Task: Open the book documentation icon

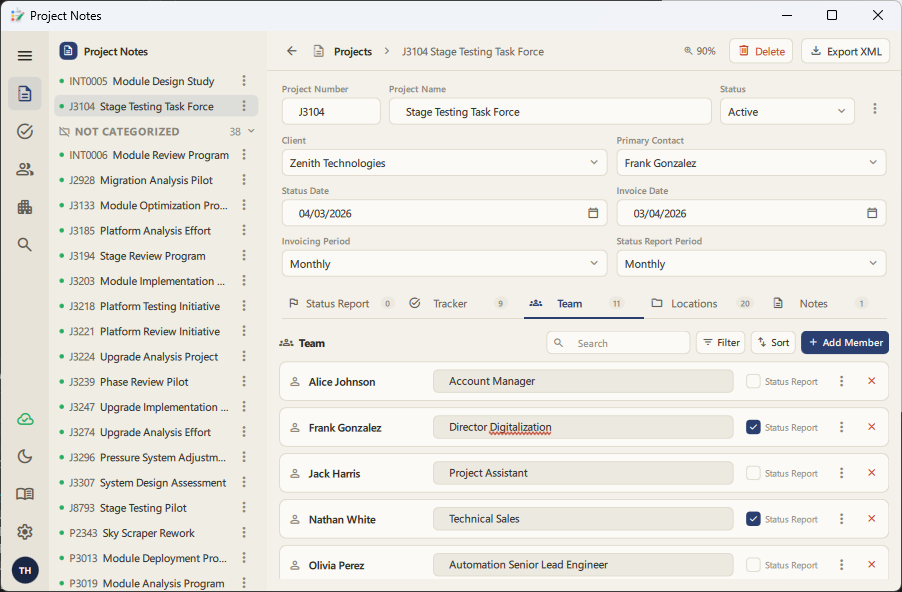Action: click(25, 494)
